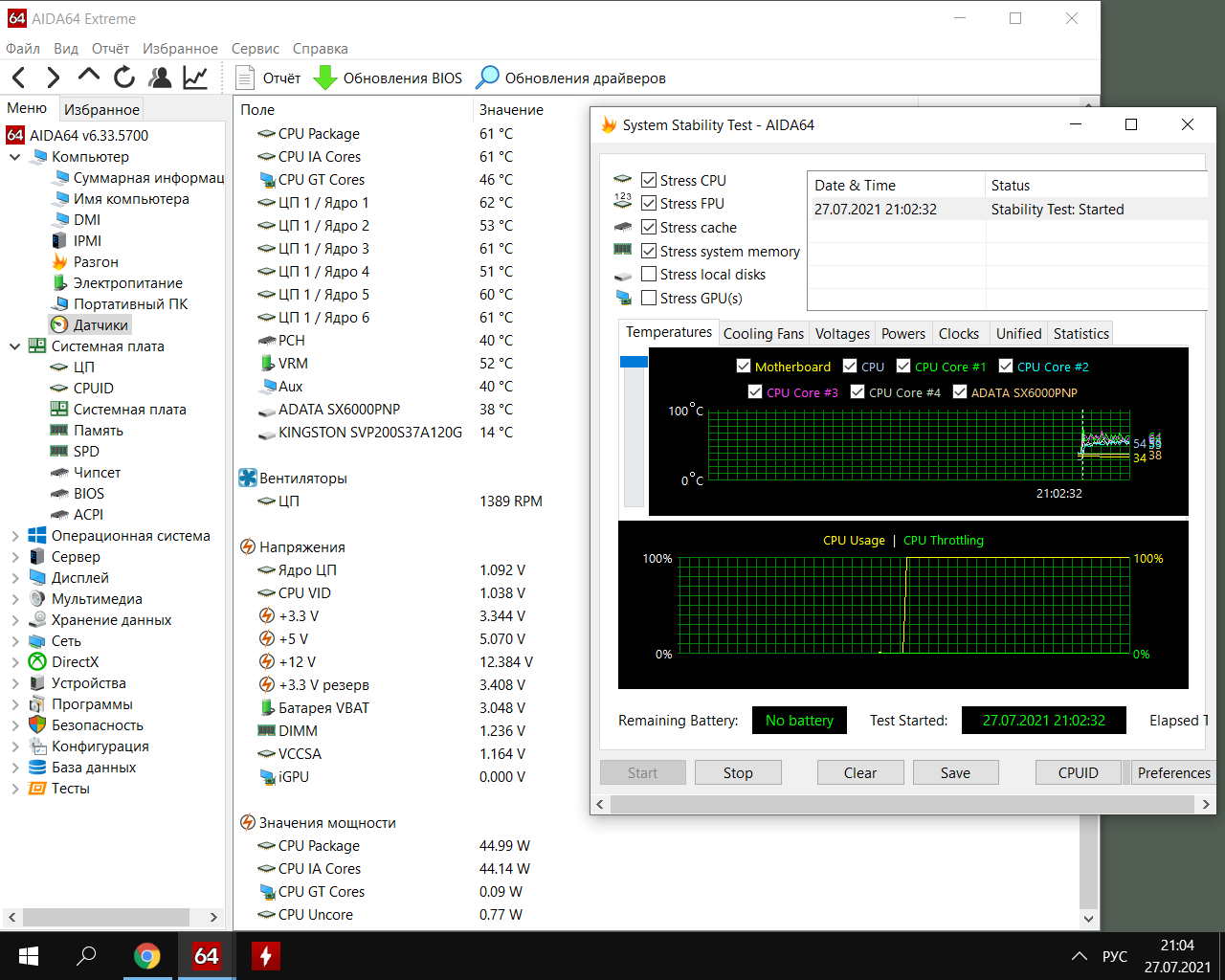The height and width of the screenshot is (980, 1225).
Task: Click the driver update magnifier icon
Action: (487, 78)
